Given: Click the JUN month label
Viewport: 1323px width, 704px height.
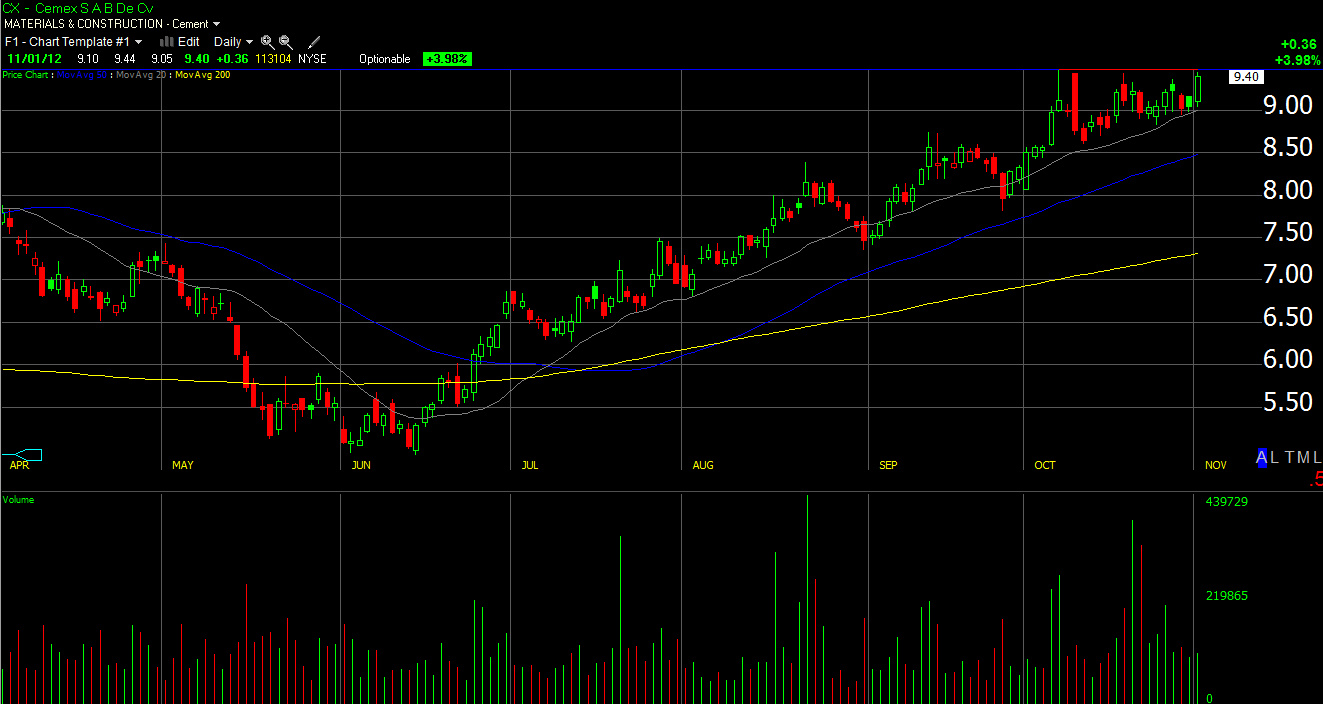Looking at the screenshot, I should (x=361, y=466).
